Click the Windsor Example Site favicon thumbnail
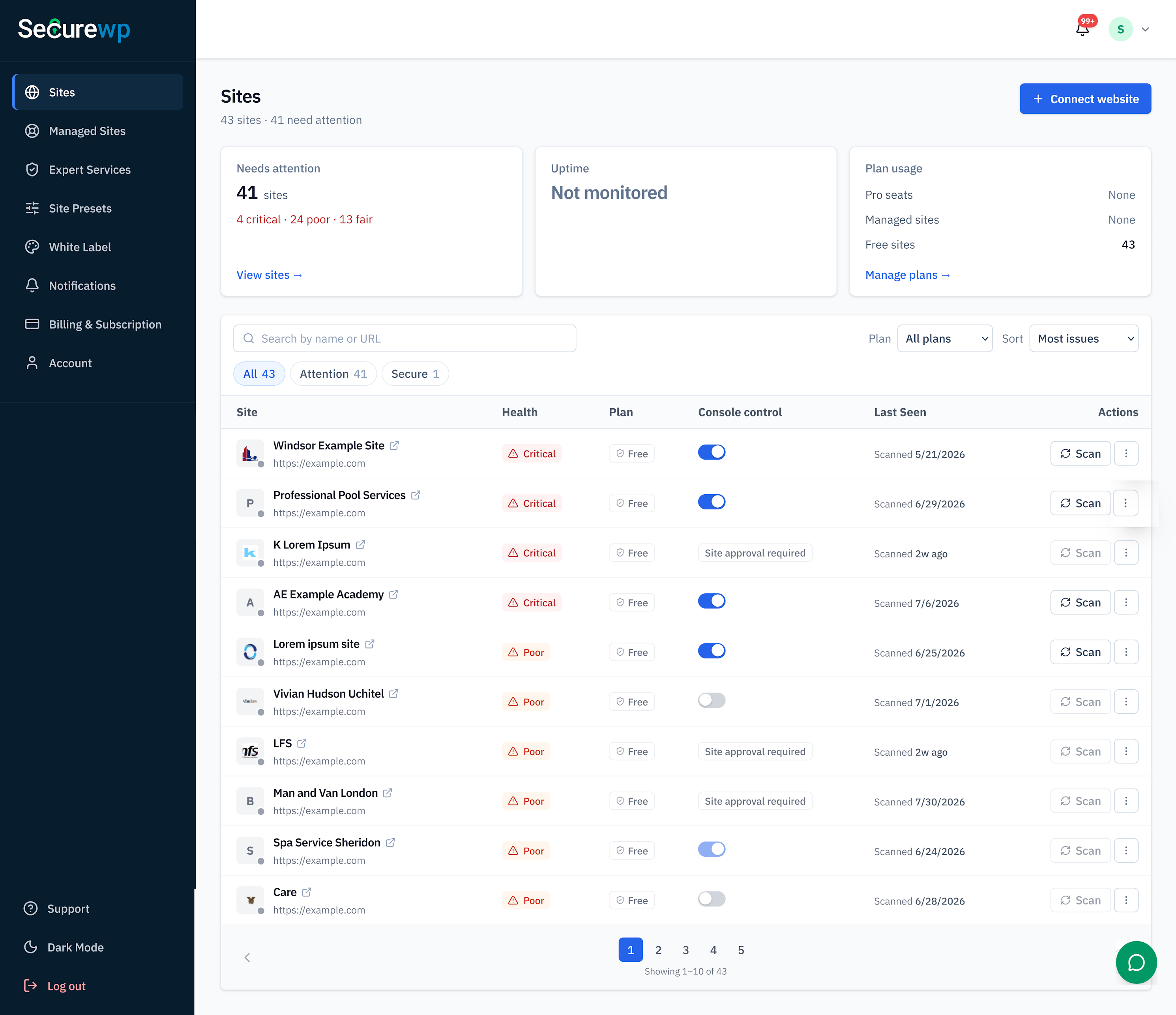 (250, 454)
